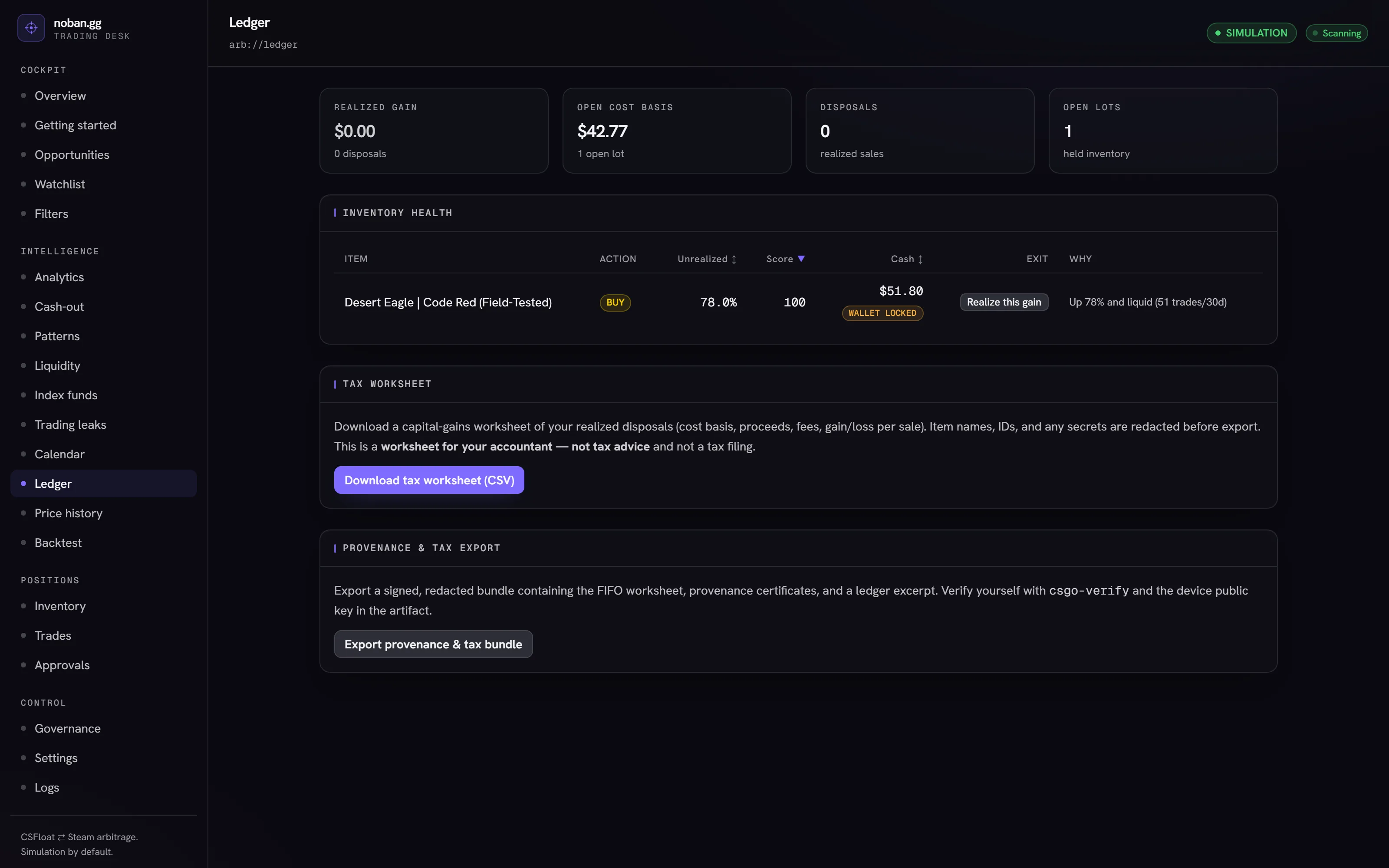Screen dimensions: 1389x868
Task: Click the 78.0% unrealized value
Action: pos(718,302)
